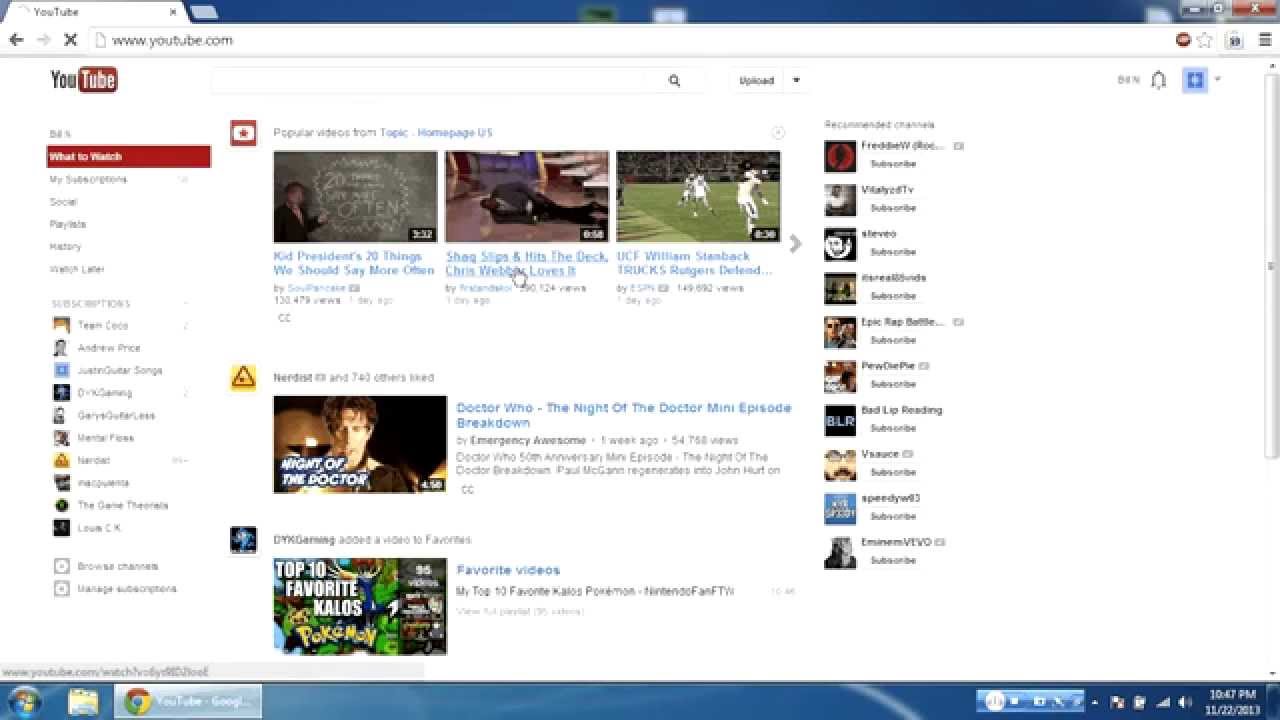
Task: Open the Night of the Doctor thumbnail
Action: (x=360, y=444)
